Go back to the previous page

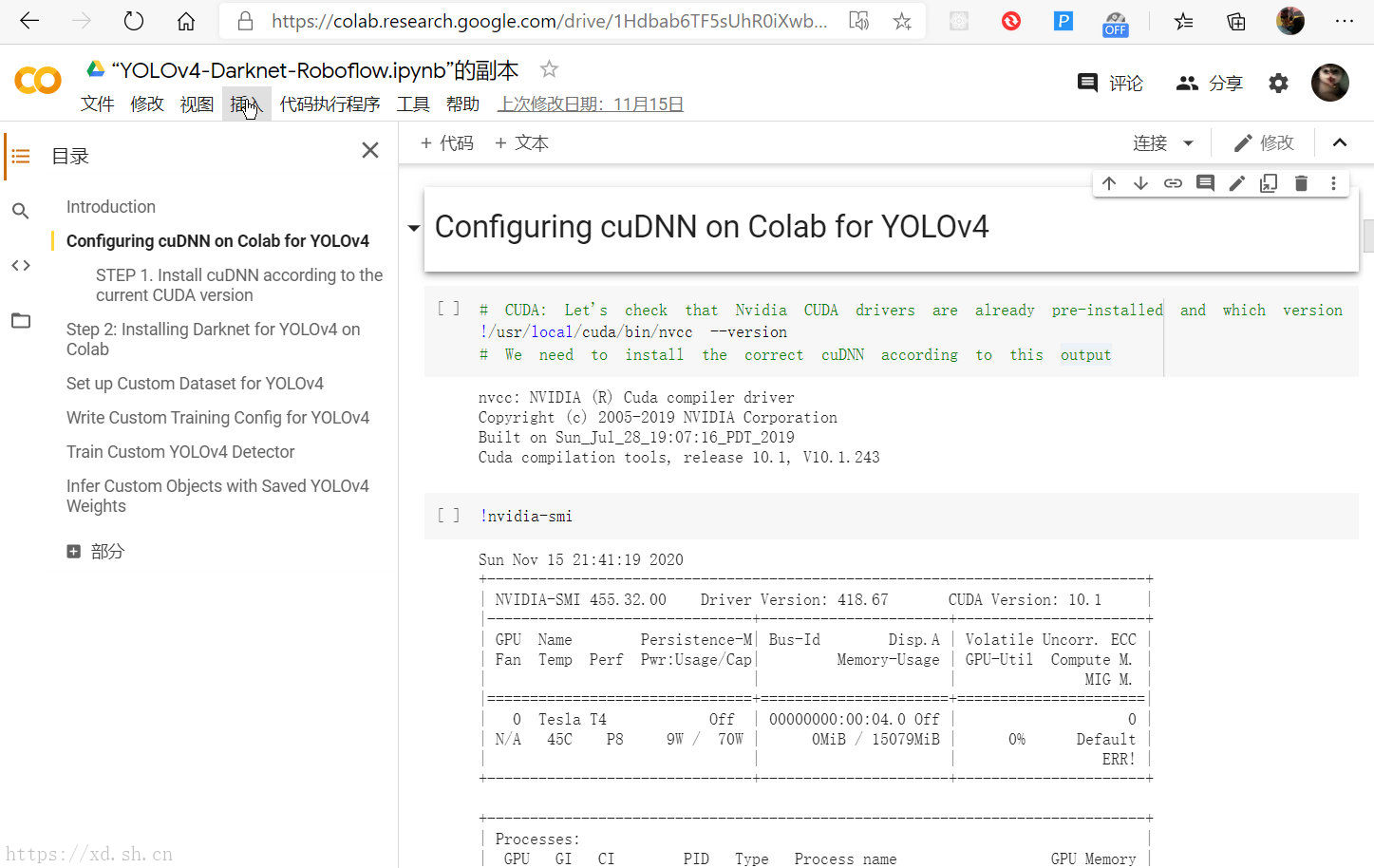click(29, 21)
